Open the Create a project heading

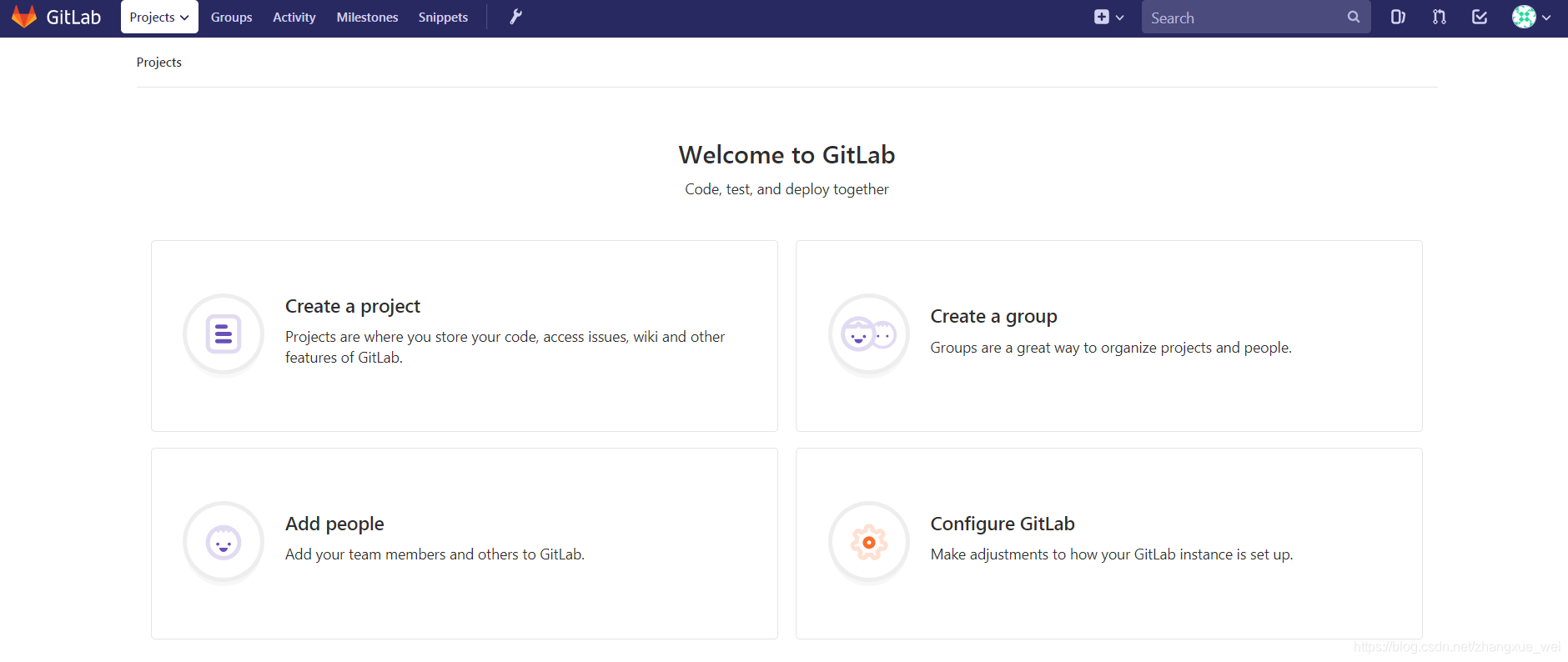353,306
